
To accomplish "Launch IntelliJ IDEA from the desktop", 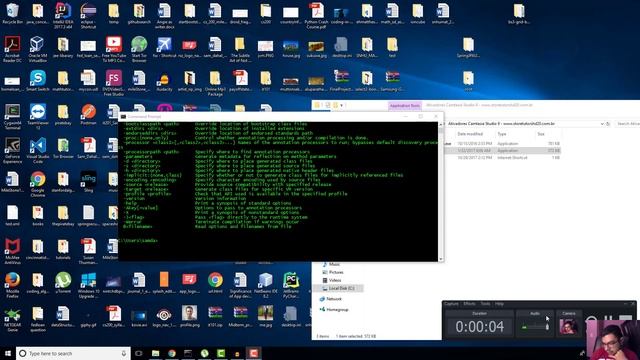I will click(63, 16).
